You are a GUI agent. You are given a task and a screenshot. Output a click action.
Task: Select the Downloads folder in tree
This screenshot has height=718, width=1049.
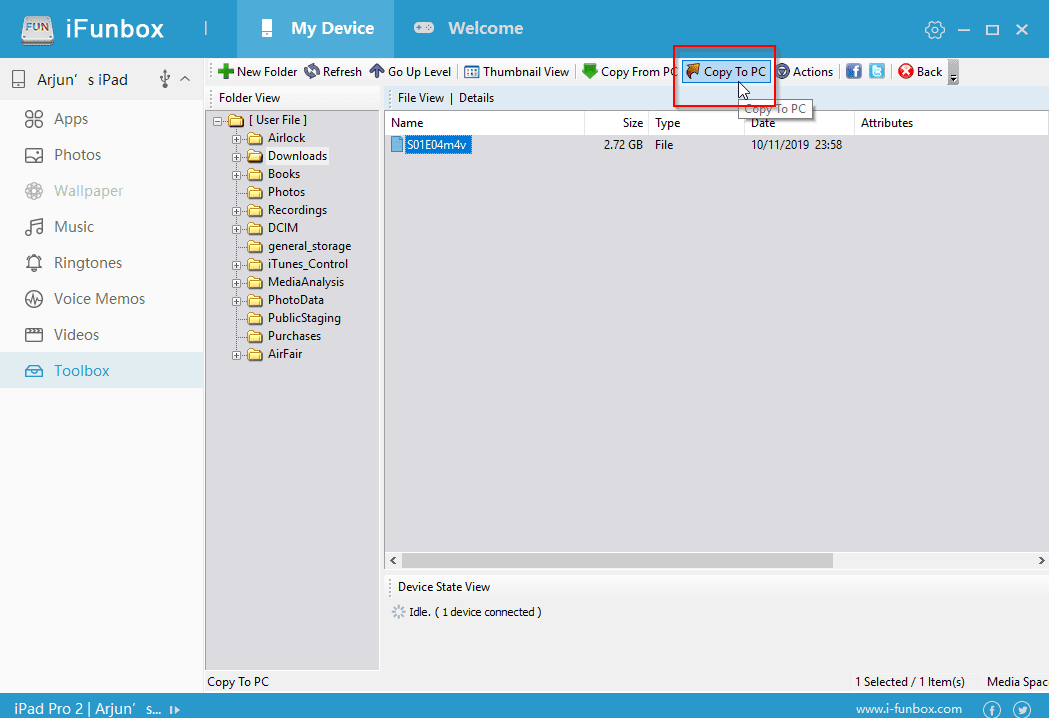coord(298,156)
